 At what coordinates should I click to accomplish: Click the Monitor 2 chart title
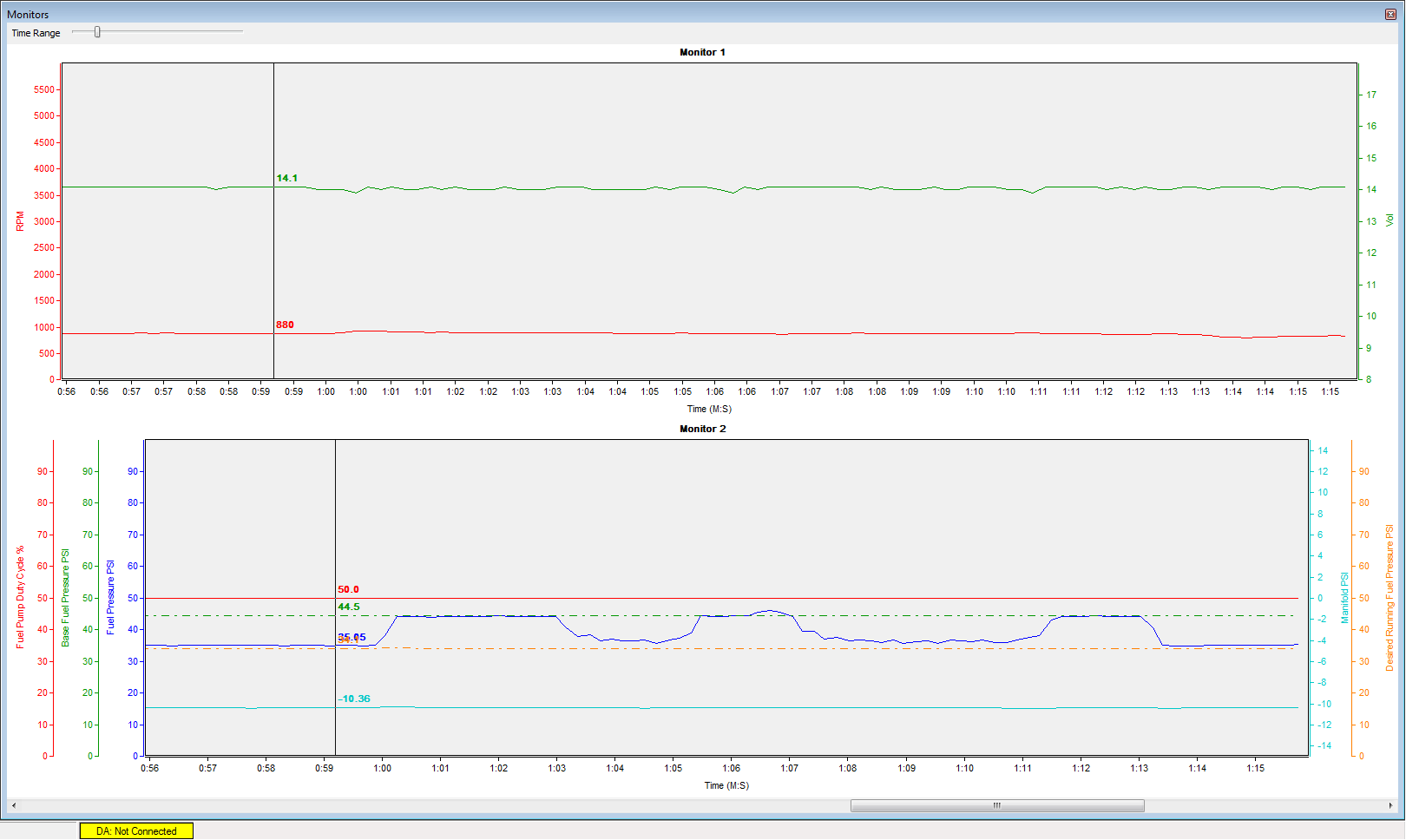click(x=702, y=429)
